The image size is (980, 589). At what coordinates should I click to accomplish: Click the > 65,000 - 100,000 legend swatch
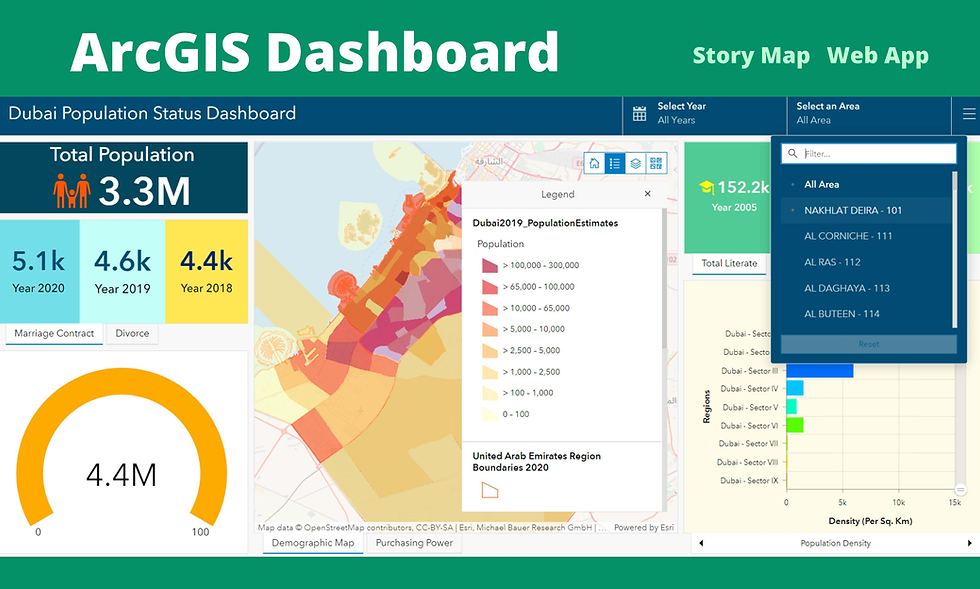click(x=490, y=287)
